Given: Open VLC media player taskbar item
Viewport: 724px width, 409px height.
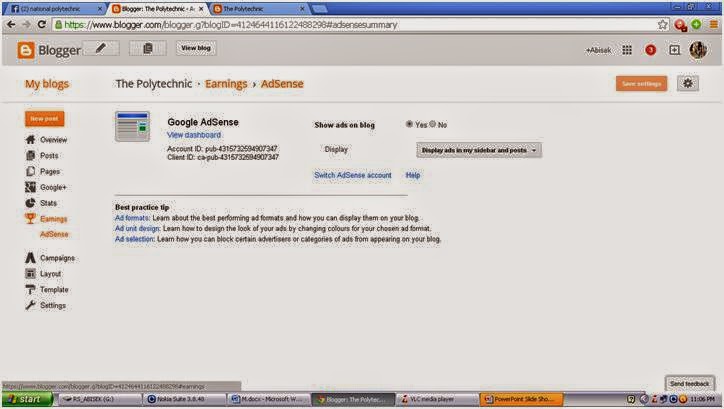Looking at the screenshot, I should coord(436,399).
